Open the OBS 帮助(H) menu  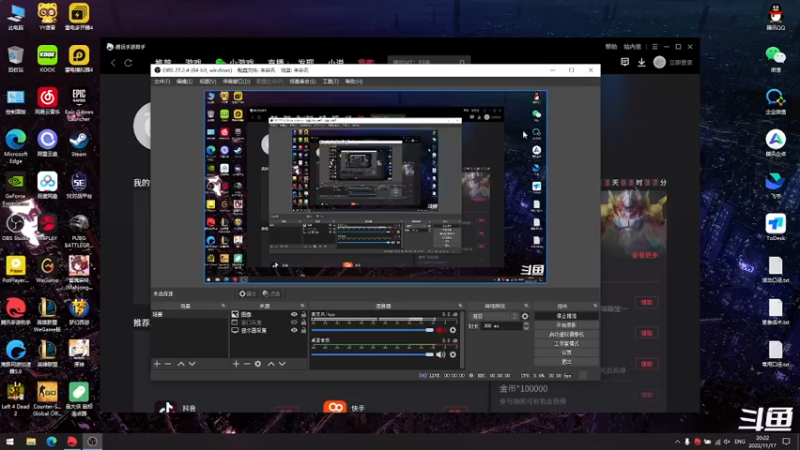[x=354, y=82]
